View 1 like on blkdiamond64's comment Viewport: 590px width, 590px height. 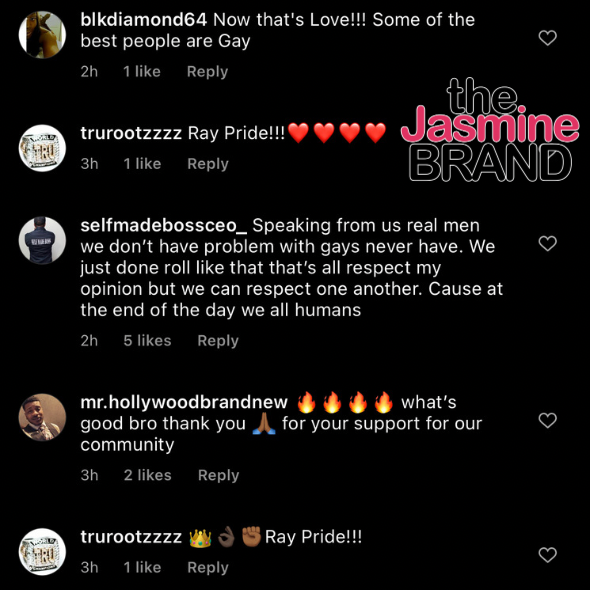pos(142,71)
